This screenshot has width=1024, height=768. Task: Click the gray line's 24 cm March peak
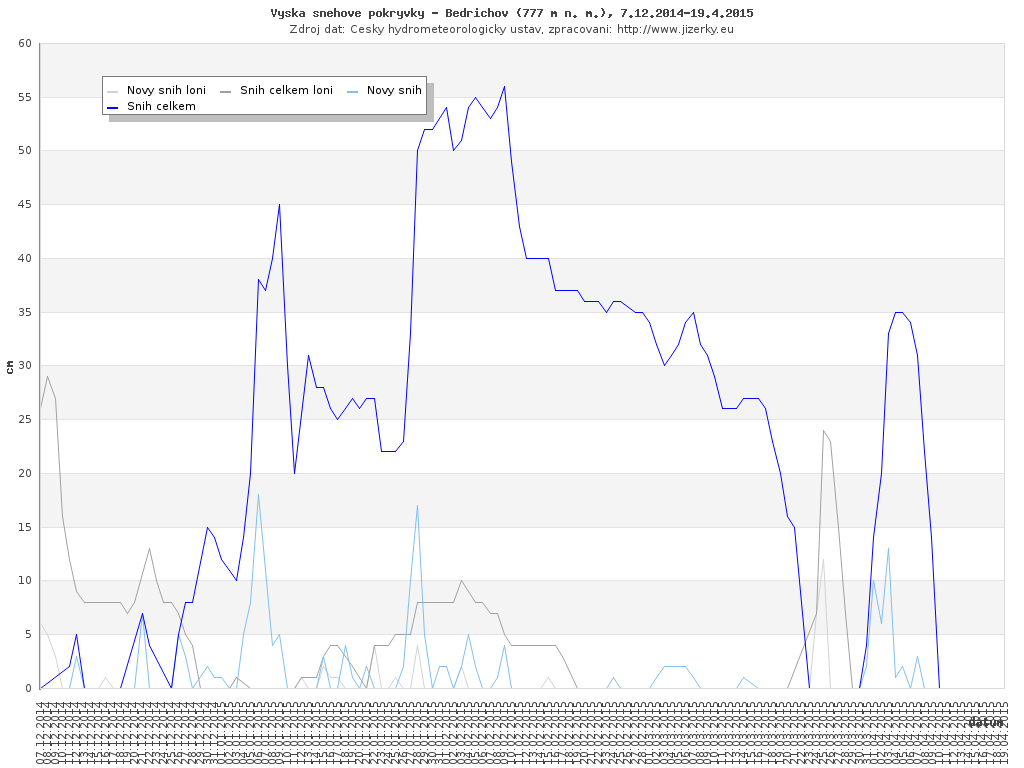(823, 431)
